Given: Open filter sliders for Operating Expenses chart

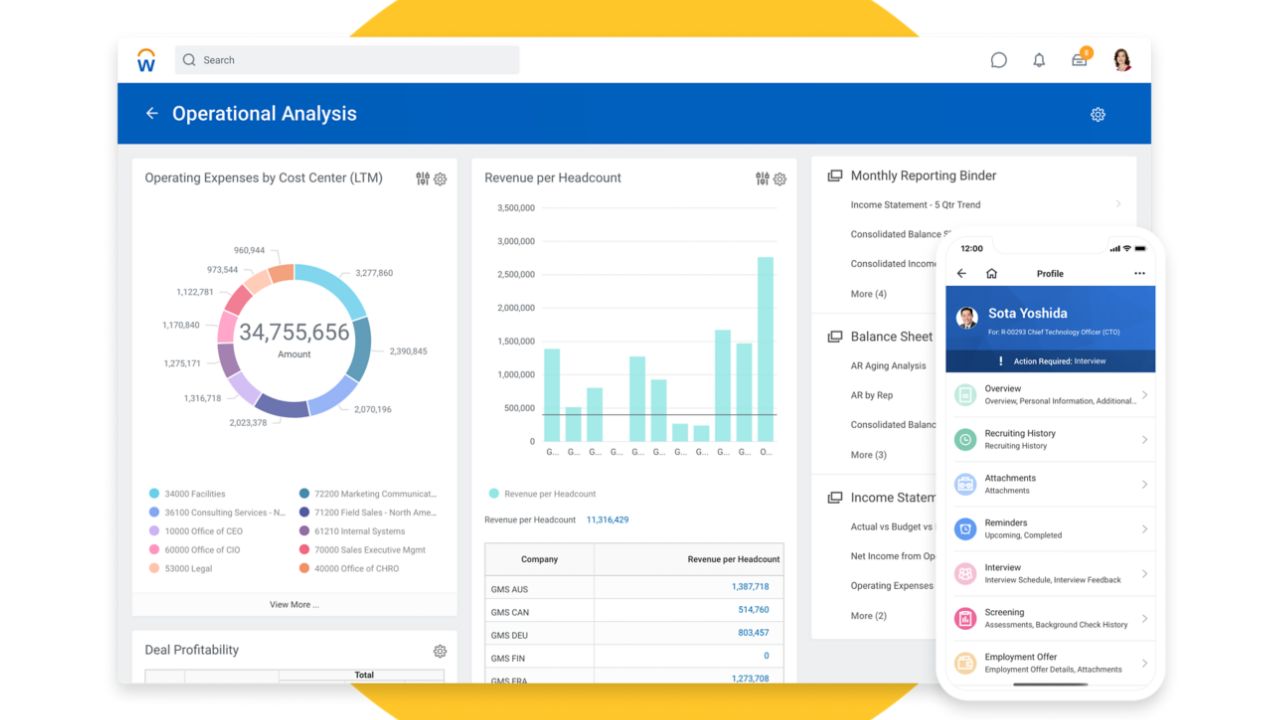Looking at the screenshot, I should 423,179.
